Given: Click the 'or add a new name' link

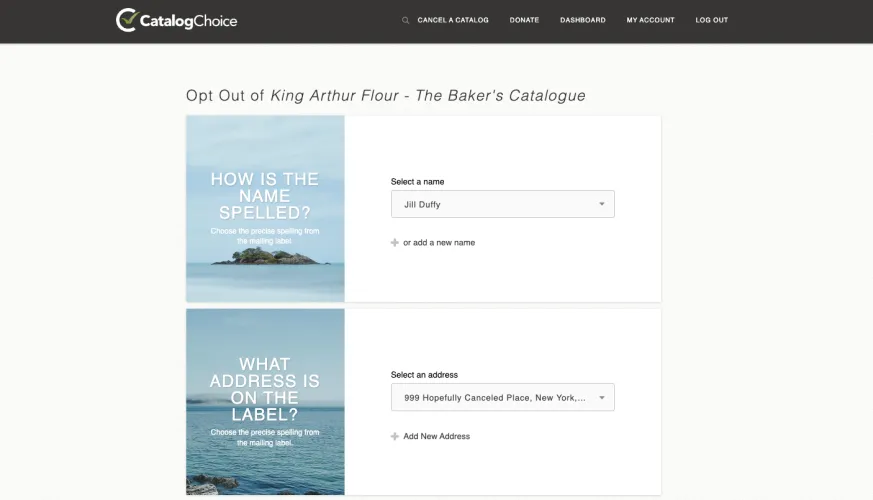Looking at the screenshot, I should pyautogui.click(x=439, y=243).
